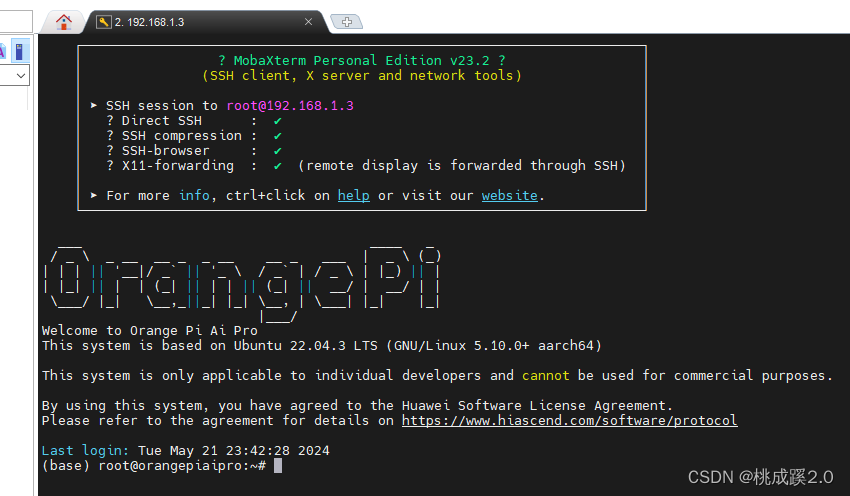Click the 'Tue May 21 23:42:28 2024' timestamp
Screen dimensions: 850x496
[x=234, y=450]
